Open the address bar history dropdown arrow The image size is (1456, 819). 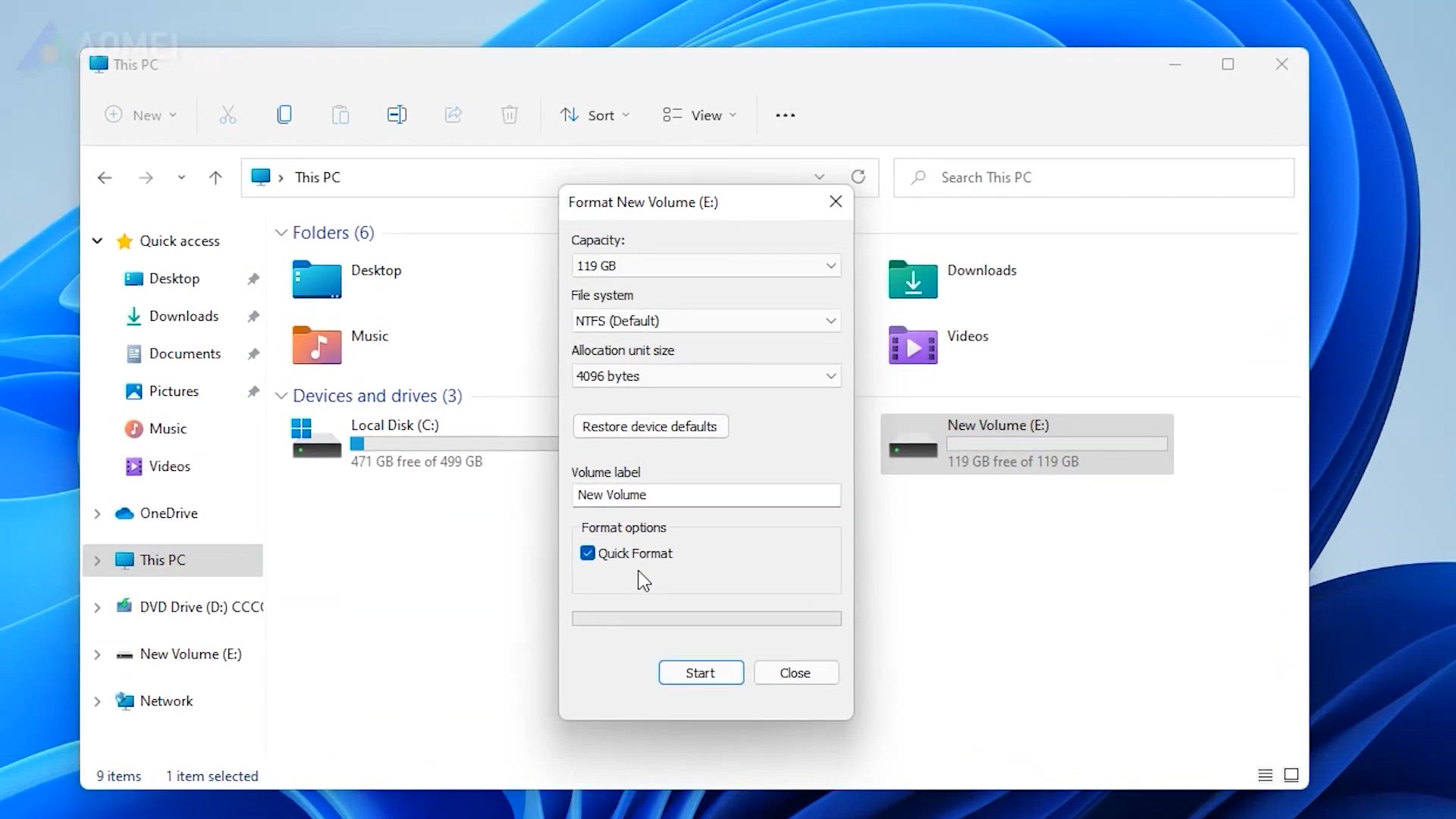(819, 177)
